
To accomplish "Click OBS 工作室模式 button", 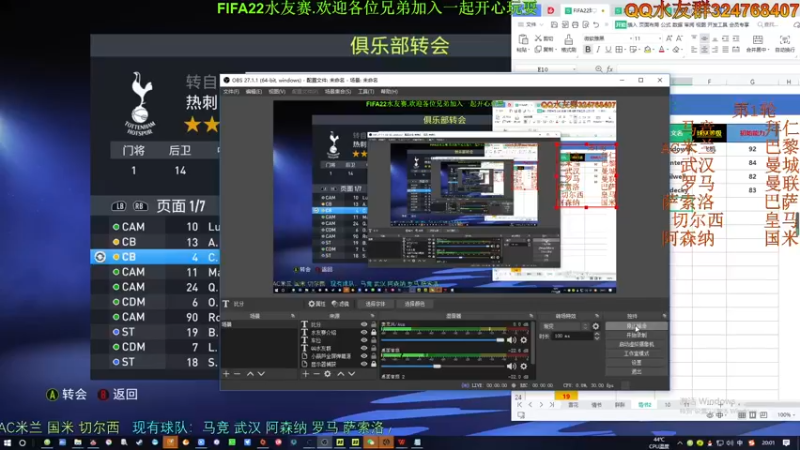I will pos(636,353).
